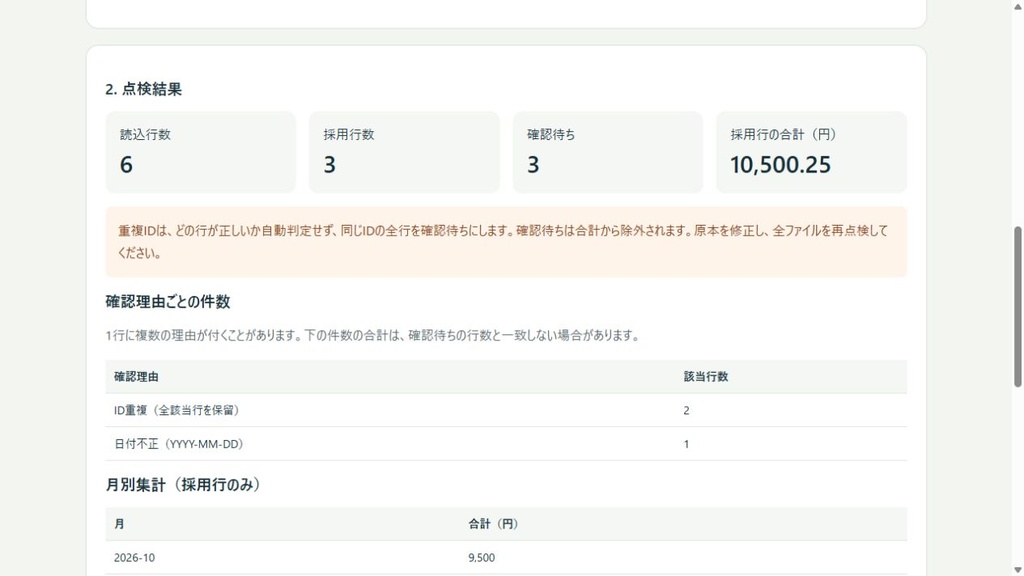This screenshot has width=1024, height=576.
Task: Click the '採用行の合計（円）' card label
Action: pos(783,135)
